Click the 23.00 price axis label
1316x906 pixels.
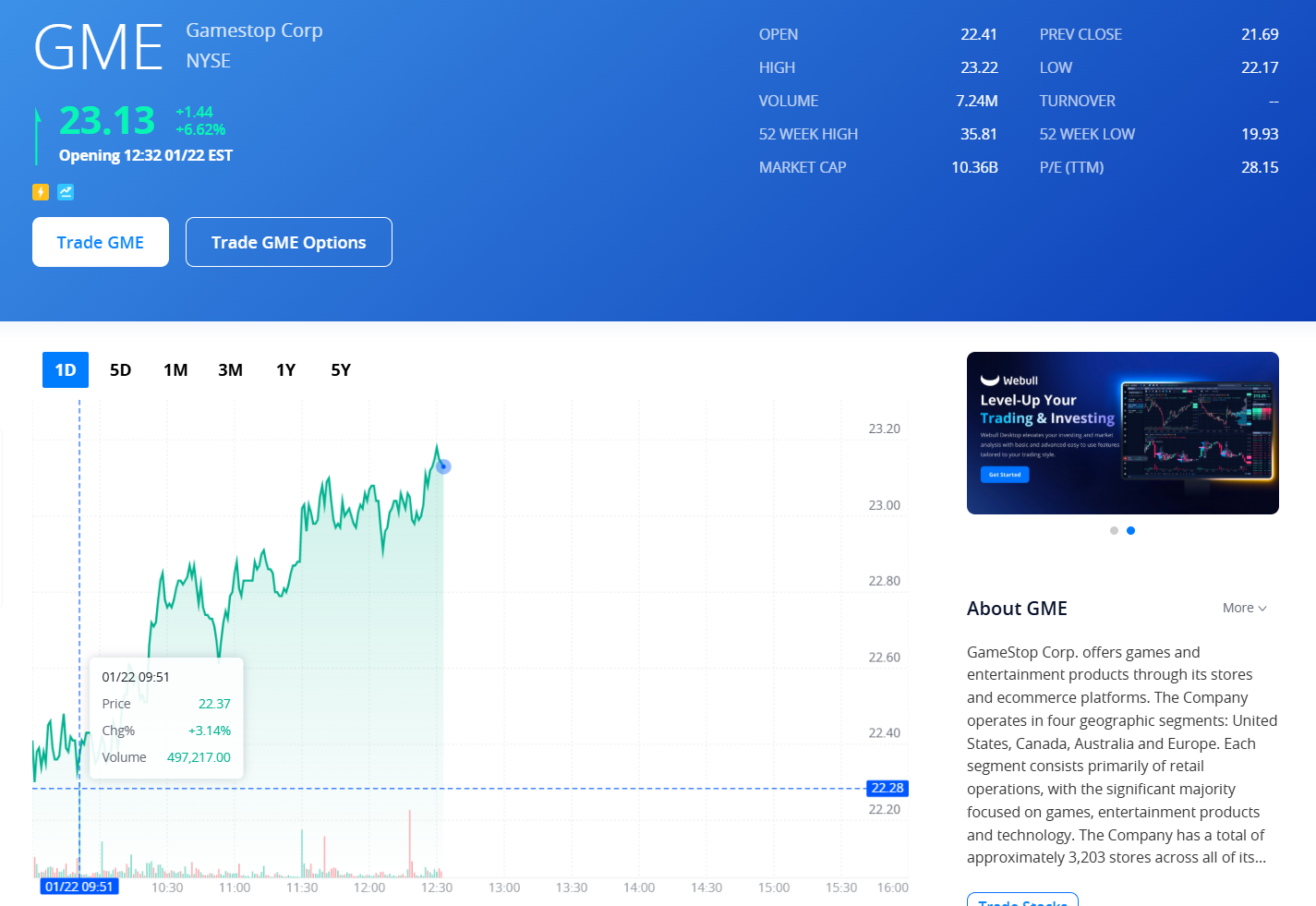pos(885,505)
